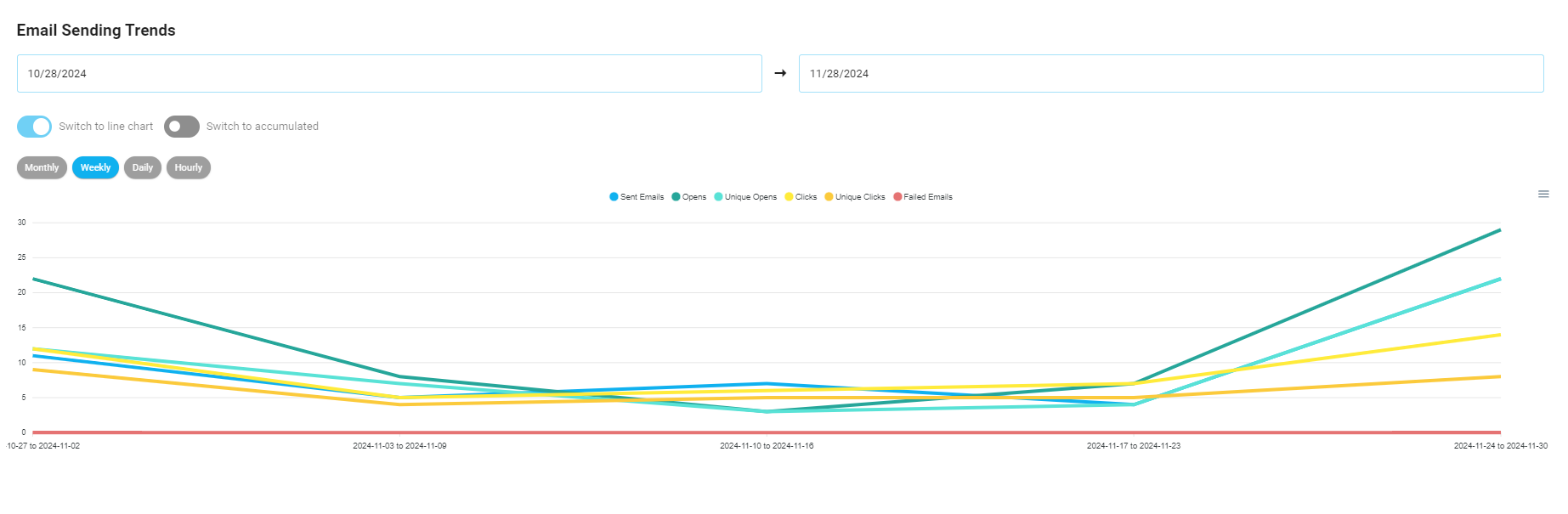The width and height of the screenshot is (1568, 514).
Task: Click the end date field 11/28/2024
Action: (1171, 74)
